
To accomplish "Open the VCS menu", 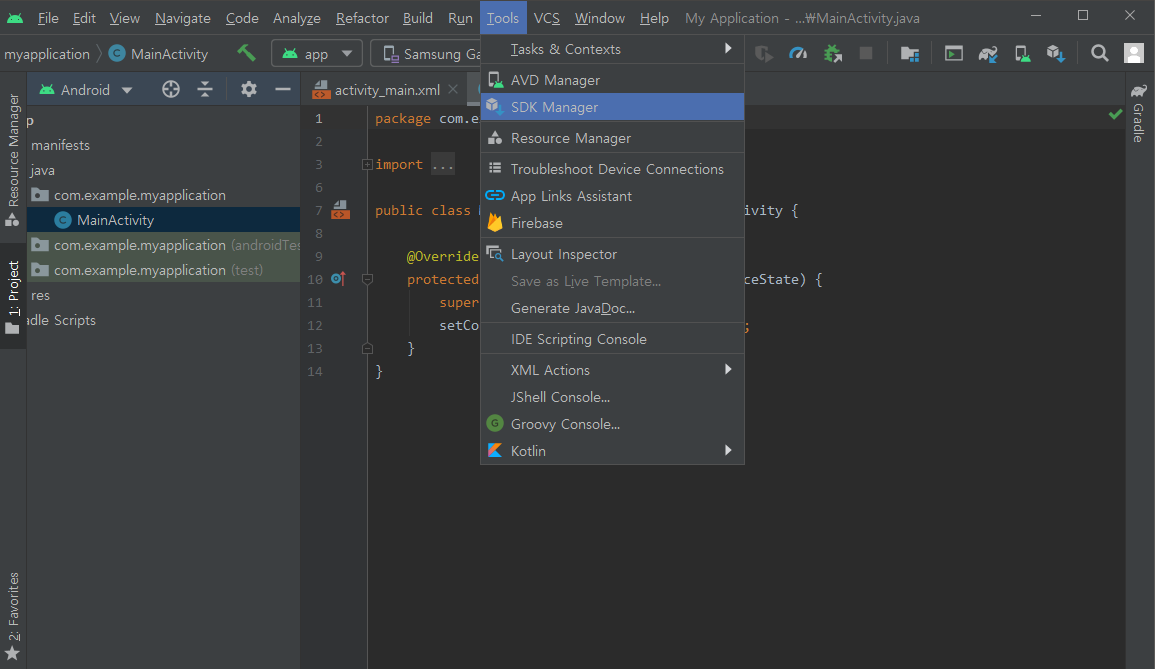I will click(547, 18).
